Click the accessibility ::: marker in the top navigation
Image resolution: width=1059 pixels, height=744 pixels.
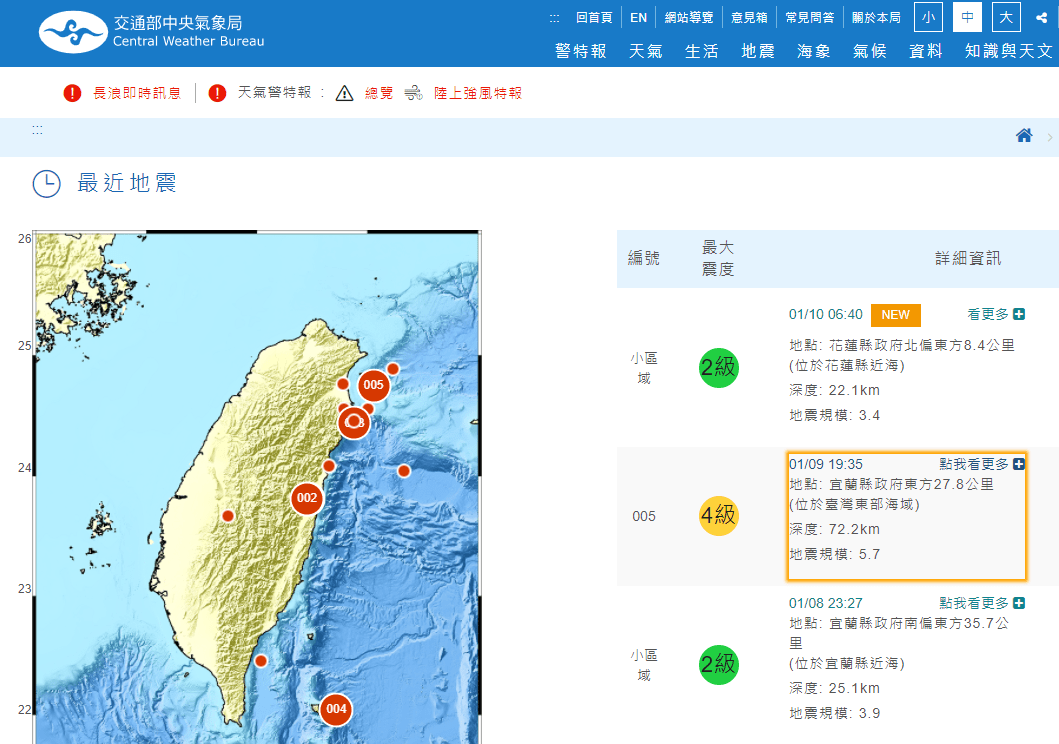tap(554, 18)
